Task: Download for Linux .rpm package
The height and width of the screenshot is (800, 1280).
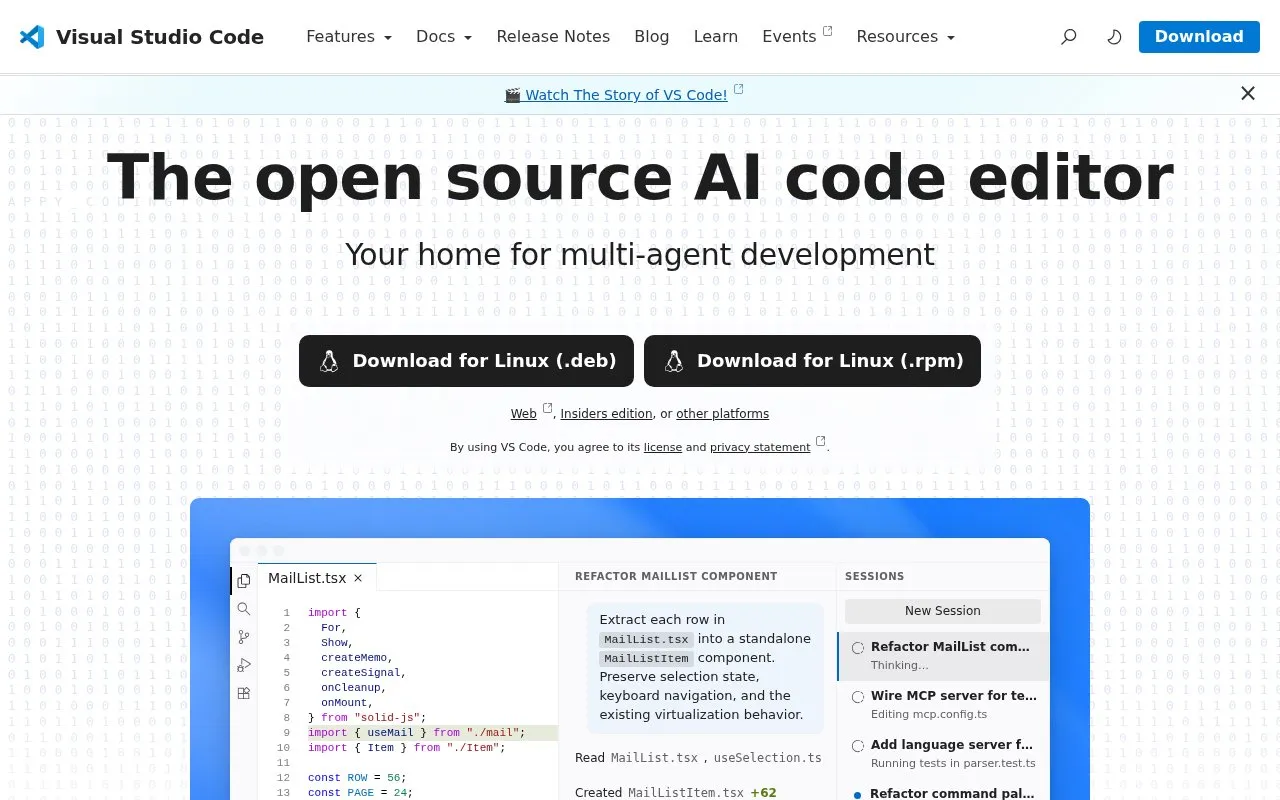Action: point(812,361)
